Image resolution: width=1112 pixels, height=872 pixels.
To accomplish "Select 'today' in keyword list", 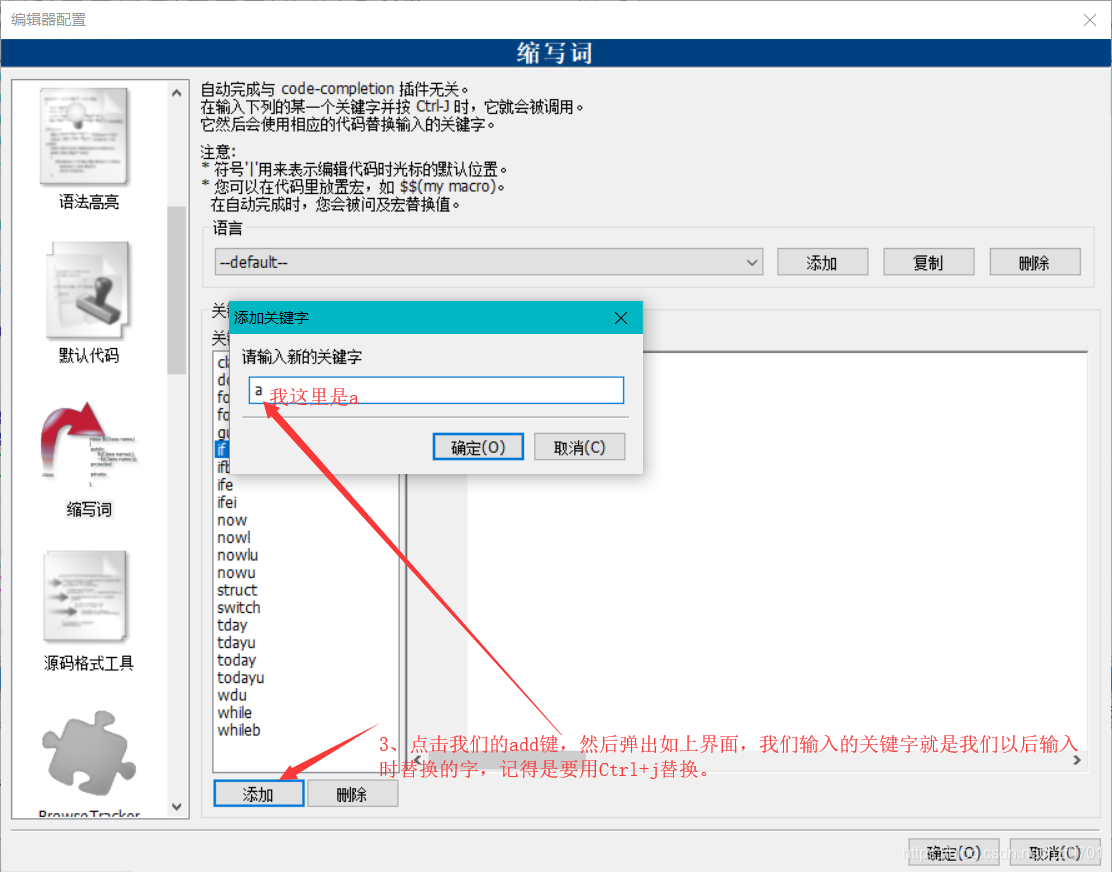I will point(236,660).
